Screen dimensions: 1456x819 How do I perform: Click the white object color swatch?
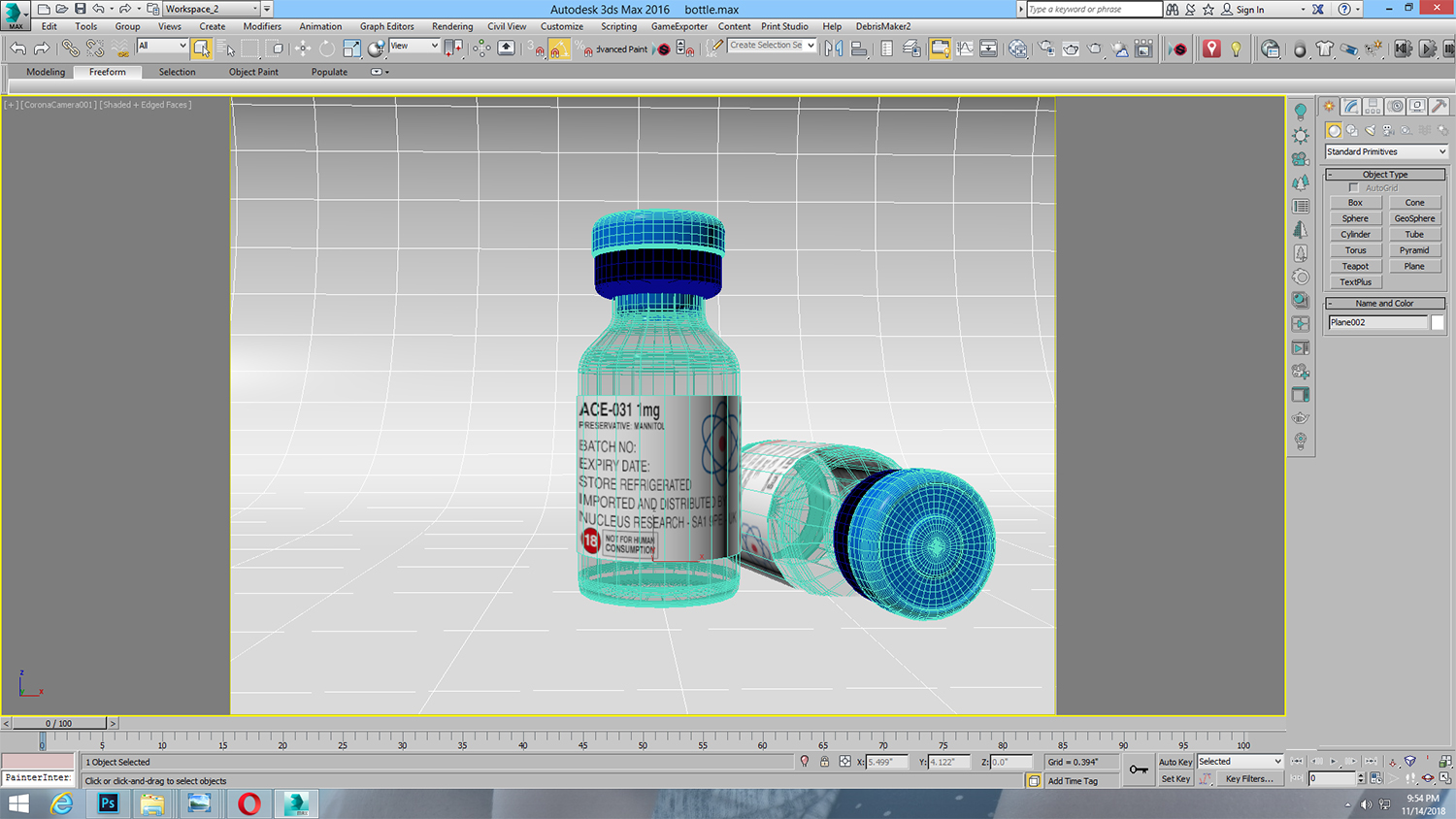coord(1438,322)
